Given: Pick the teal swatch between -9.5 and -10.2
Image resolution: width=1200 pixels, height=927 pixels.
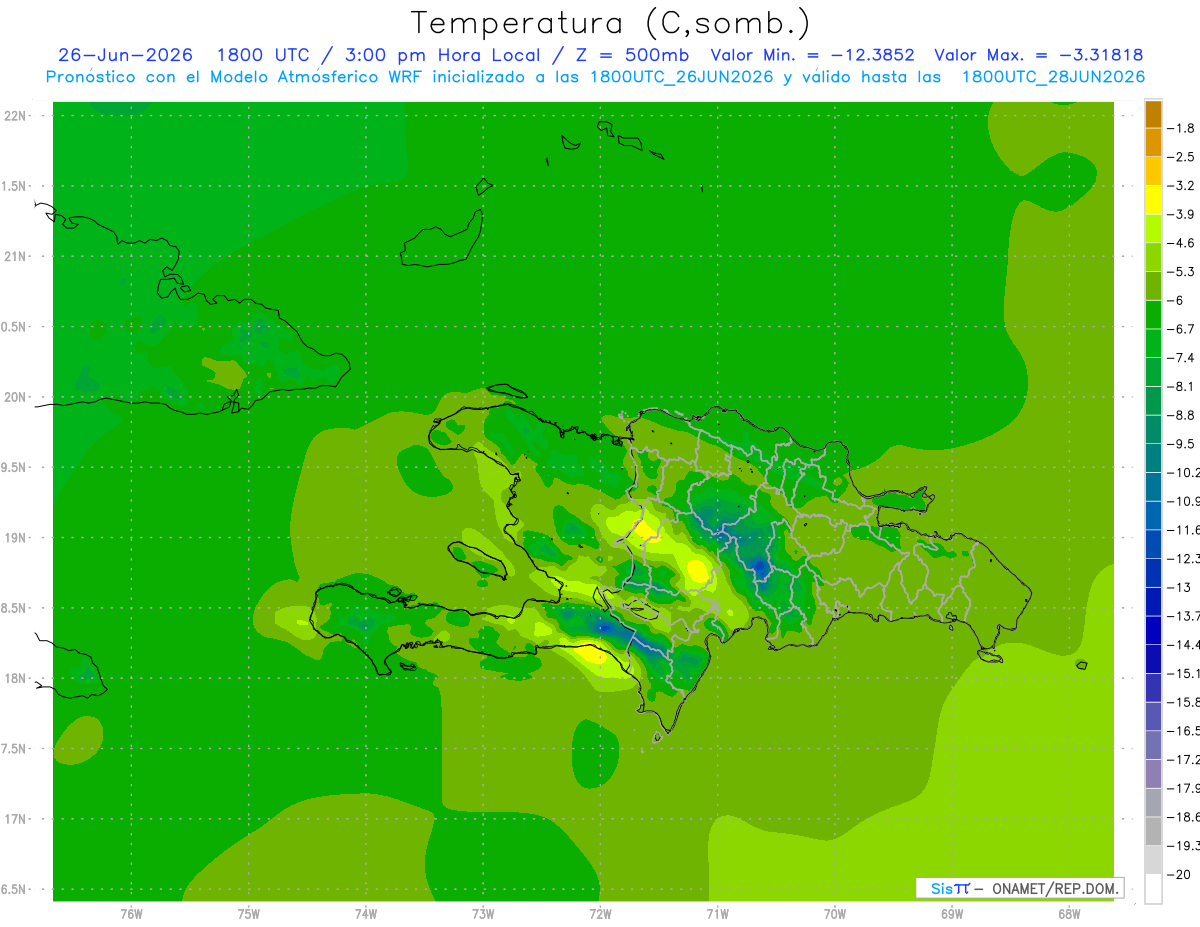Looking at the screenshot, I should click(x=1153, y=457).
